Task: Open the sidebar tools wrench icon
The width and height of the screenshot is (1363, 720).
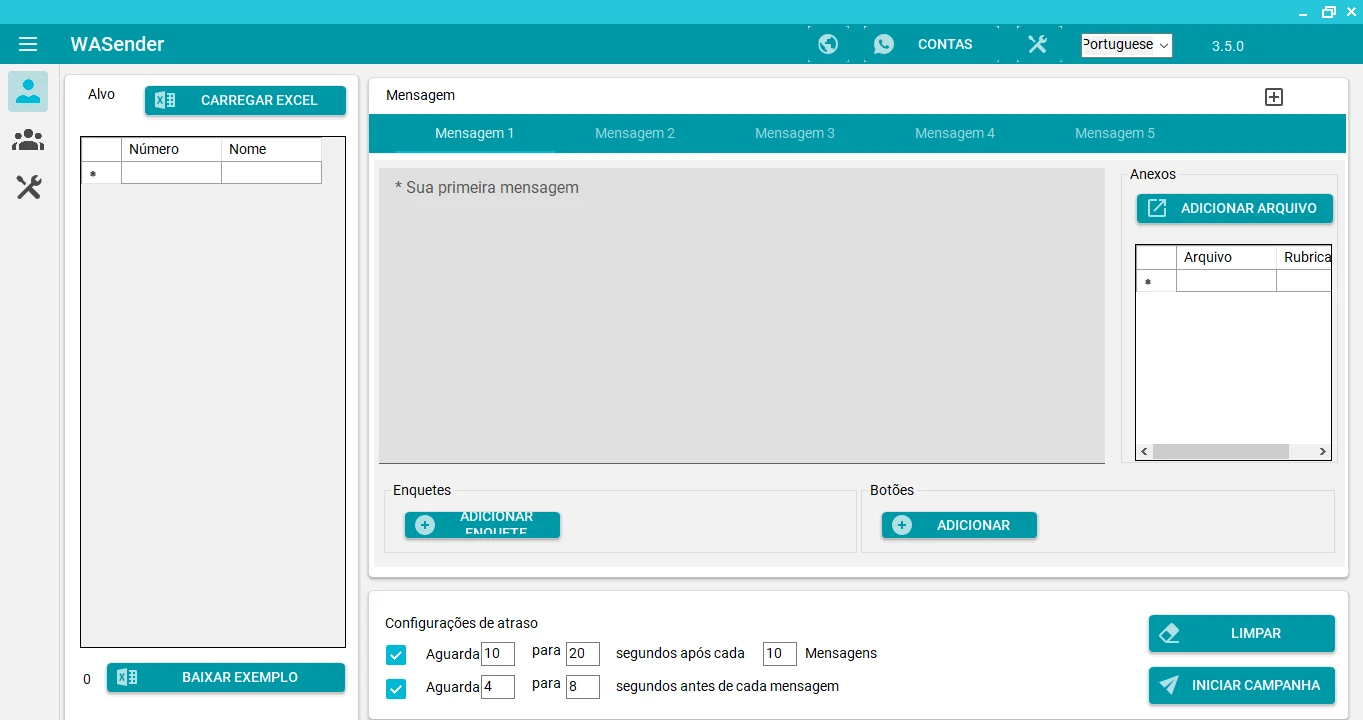Action: click(x=28, y=187)
